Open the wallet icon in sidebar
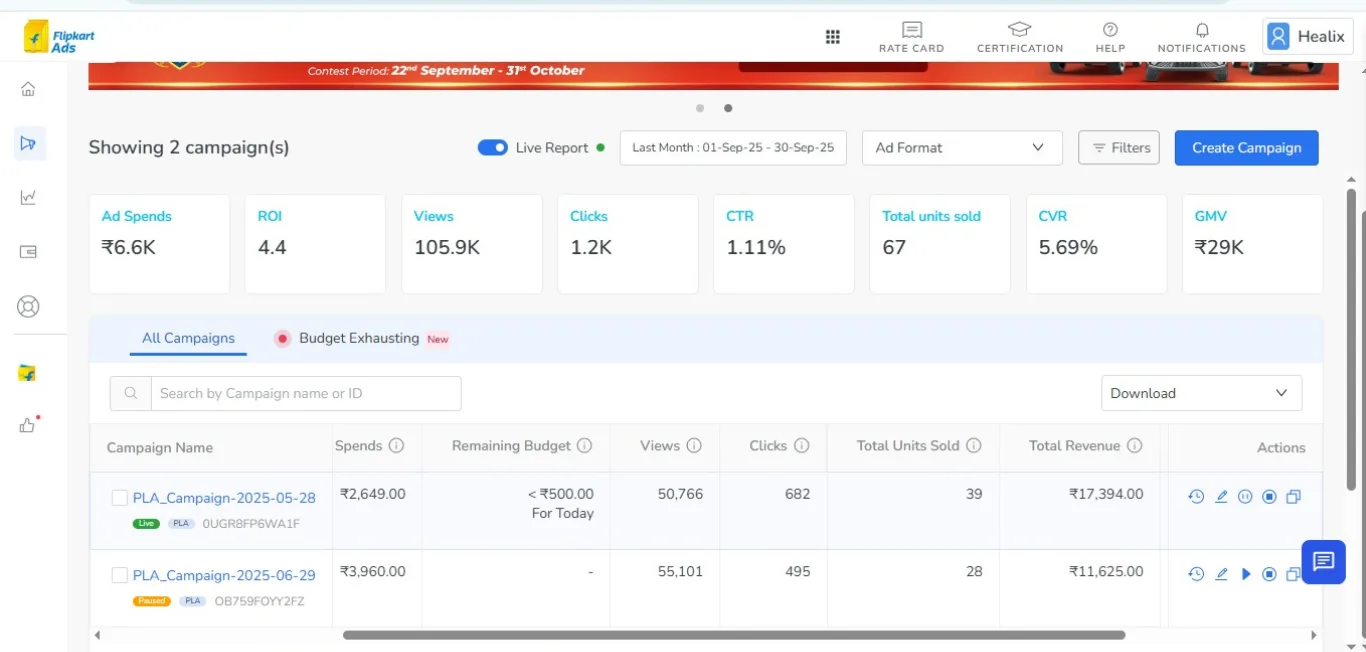The width and height of the screenshot is (1366, 652). pos(28,252)
